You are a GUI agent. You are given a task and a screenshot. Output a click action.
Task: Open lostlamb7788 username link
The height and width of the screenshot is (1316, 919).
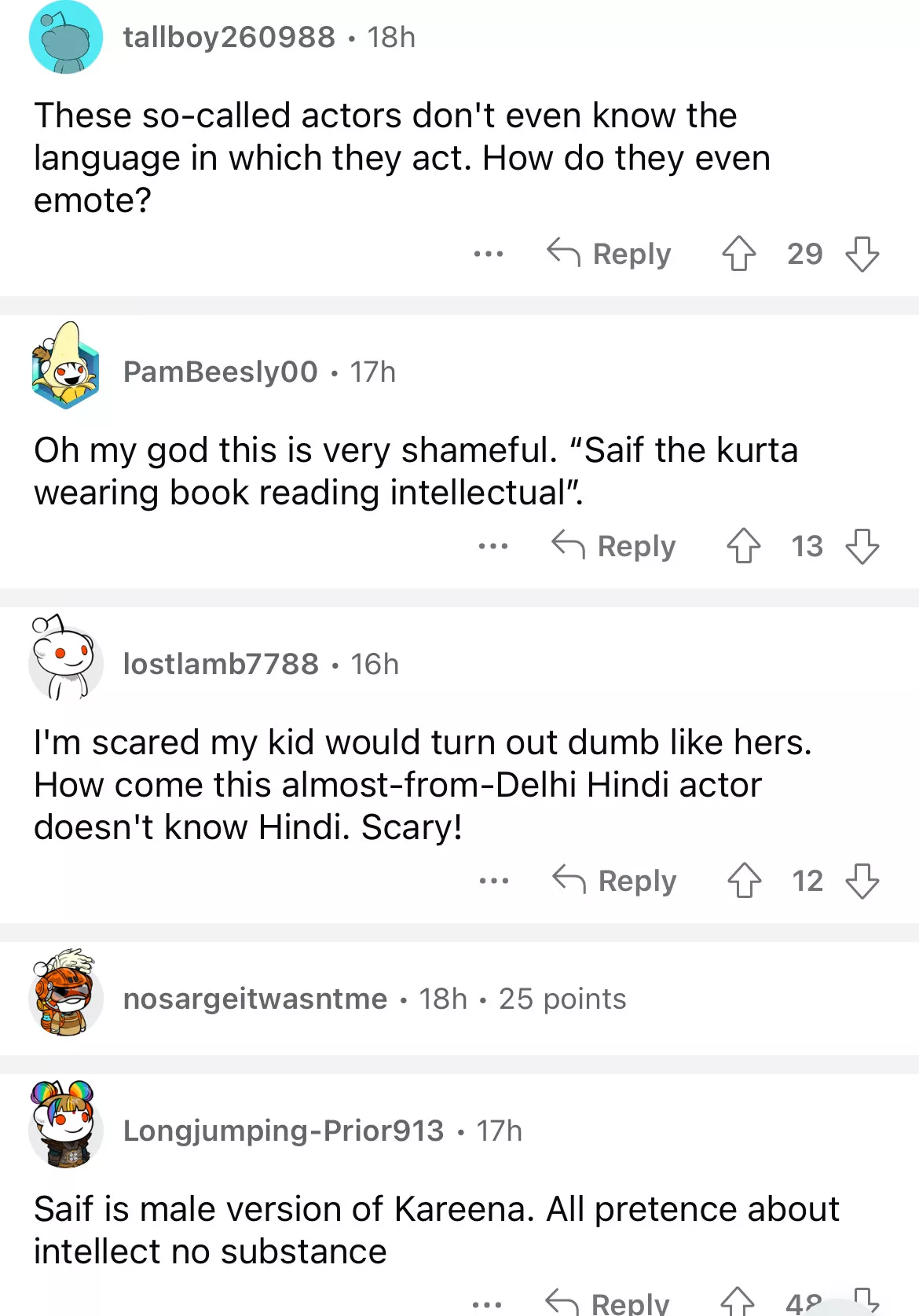click(221, 664)
